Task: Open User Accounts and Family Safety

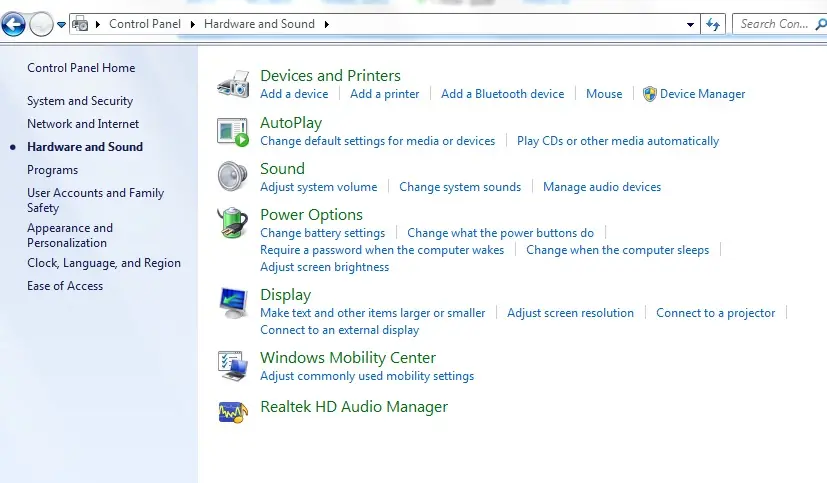Action: coord(95,200)
